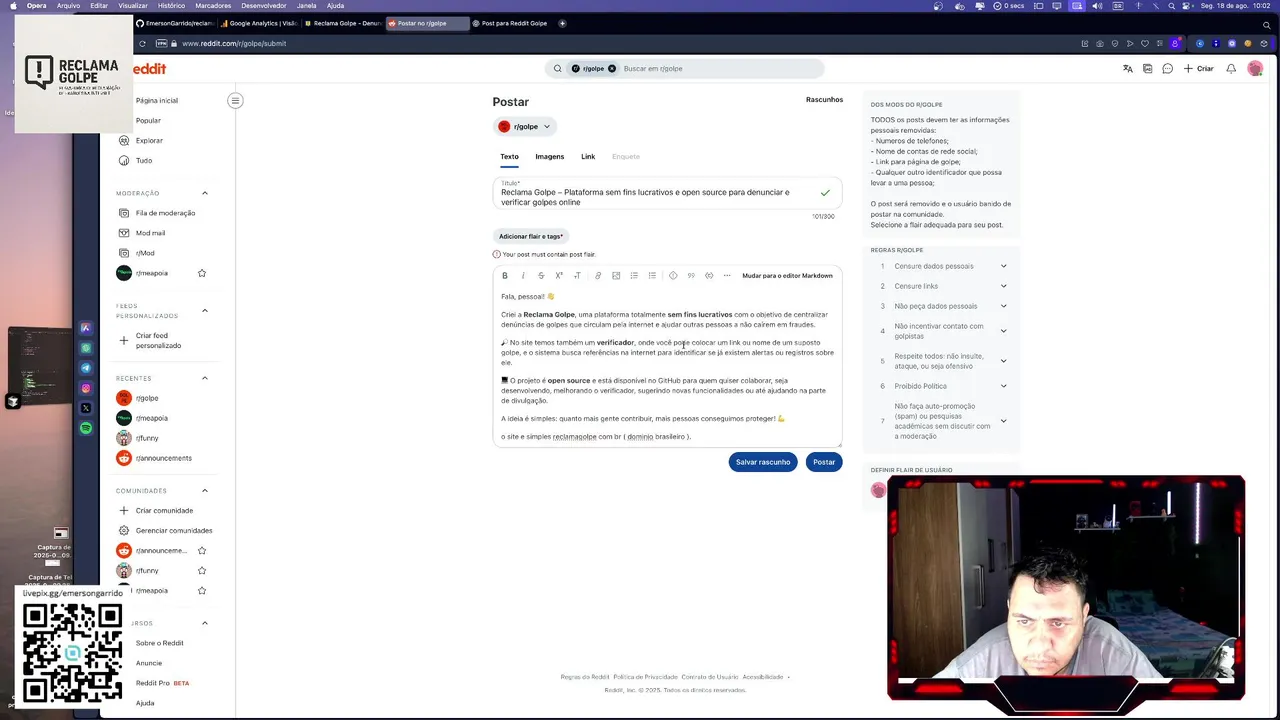The width and height of the screenshot is (1280, 720).
Task: Open Gerenciar comunidades in sidebar
Action: 174,531
